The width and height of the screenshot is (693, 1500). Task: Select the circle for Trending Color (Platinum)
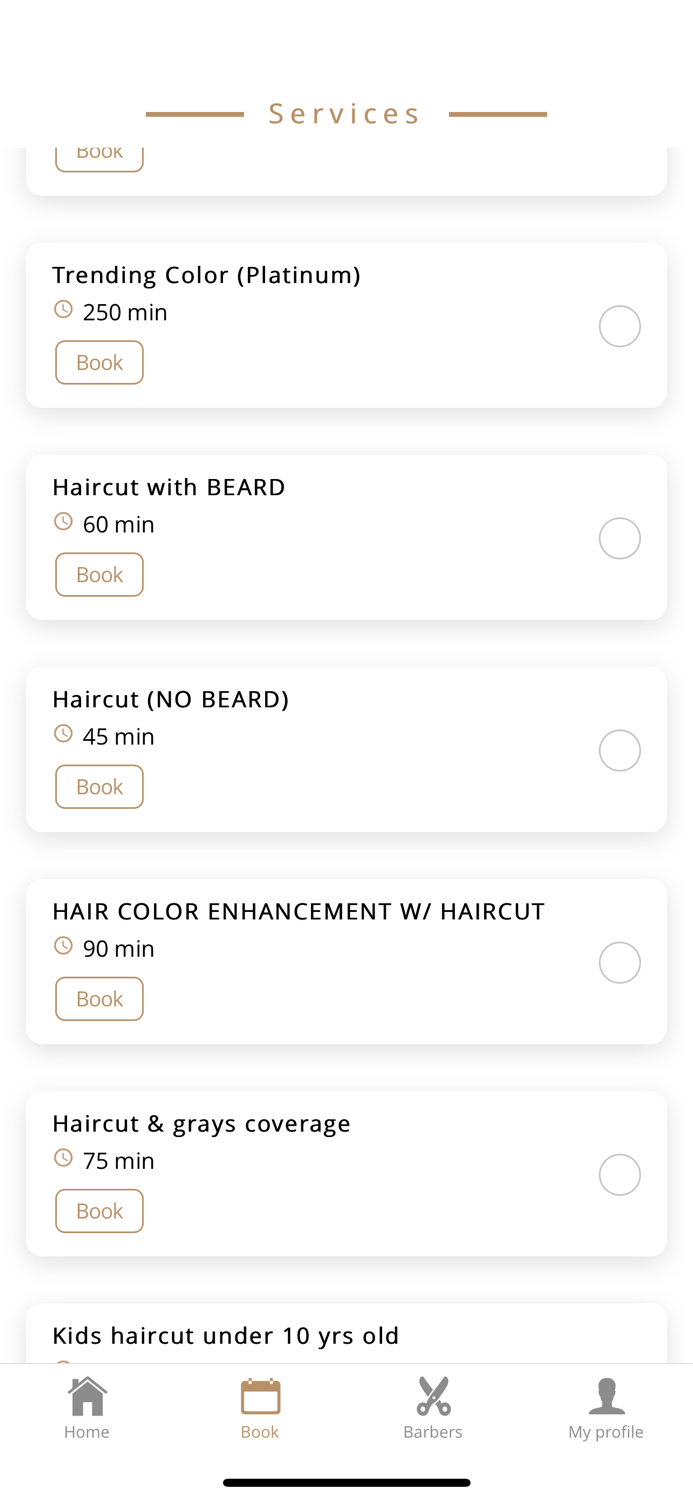tap(620, 325)
